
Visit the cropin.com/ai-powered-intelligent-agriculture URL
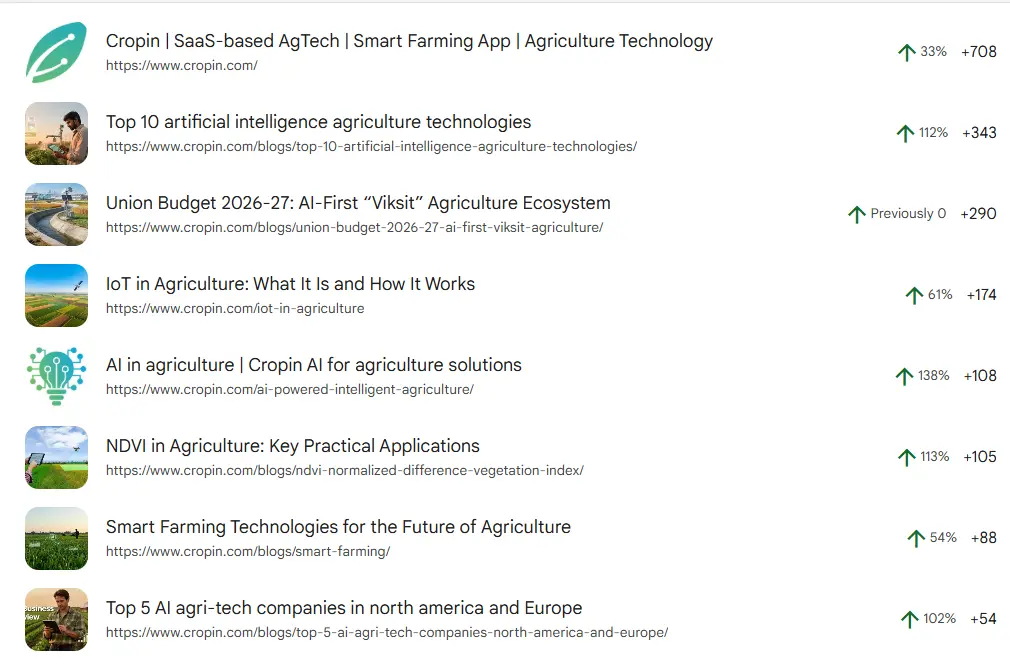click(x=289, y=389)
